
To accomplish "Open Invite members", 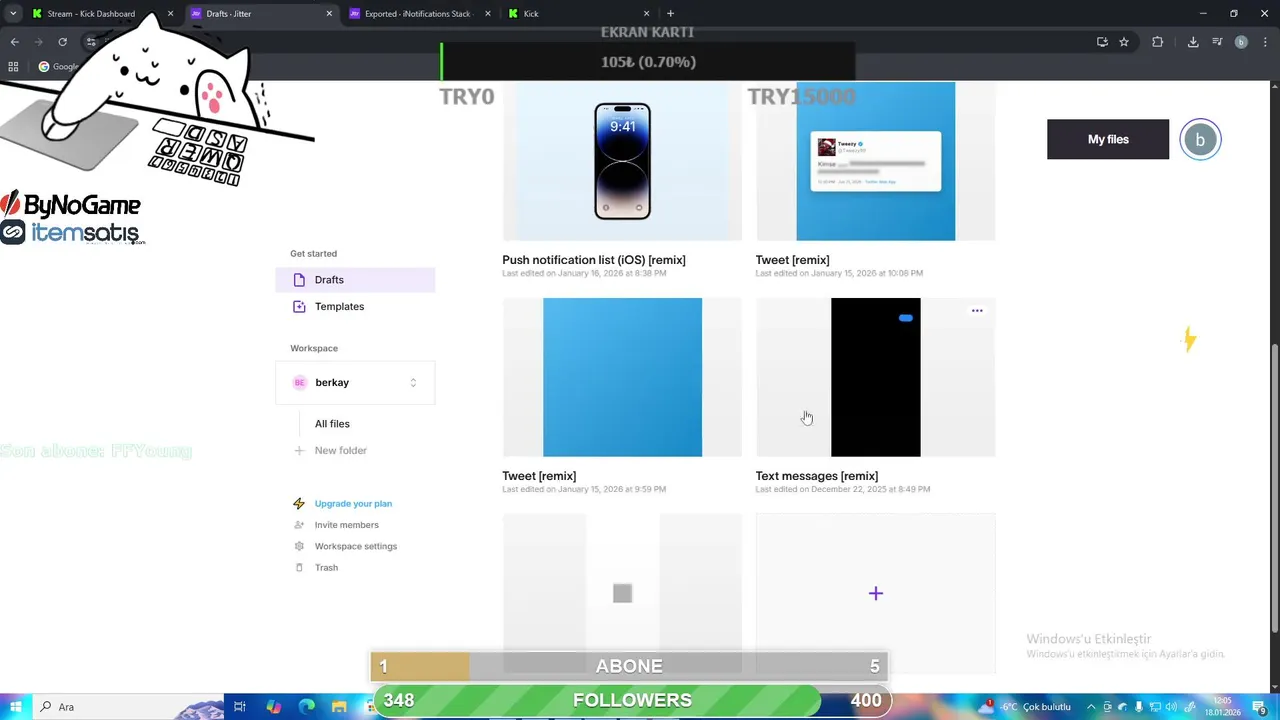I will (346, 525).
